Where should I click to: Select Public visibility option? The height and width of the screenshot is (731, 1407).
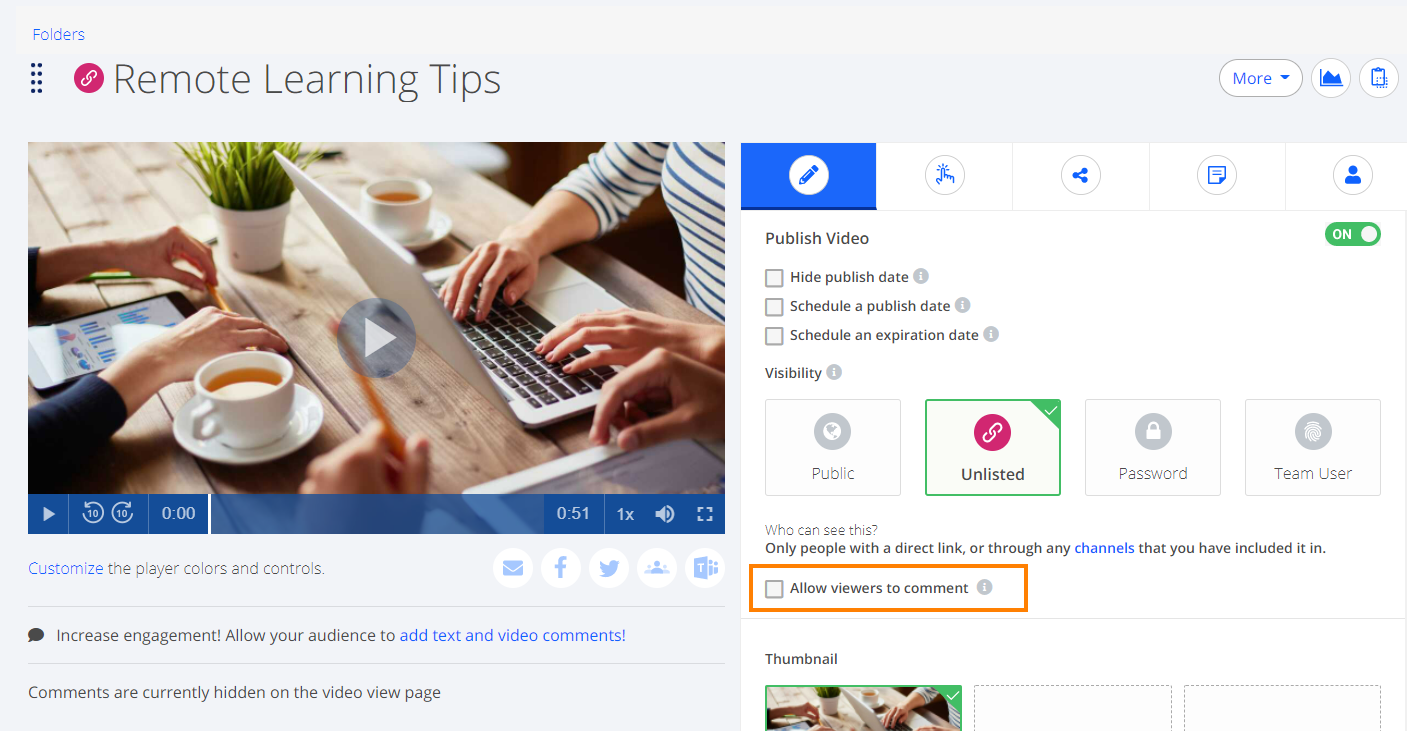(x=833, y=448)
